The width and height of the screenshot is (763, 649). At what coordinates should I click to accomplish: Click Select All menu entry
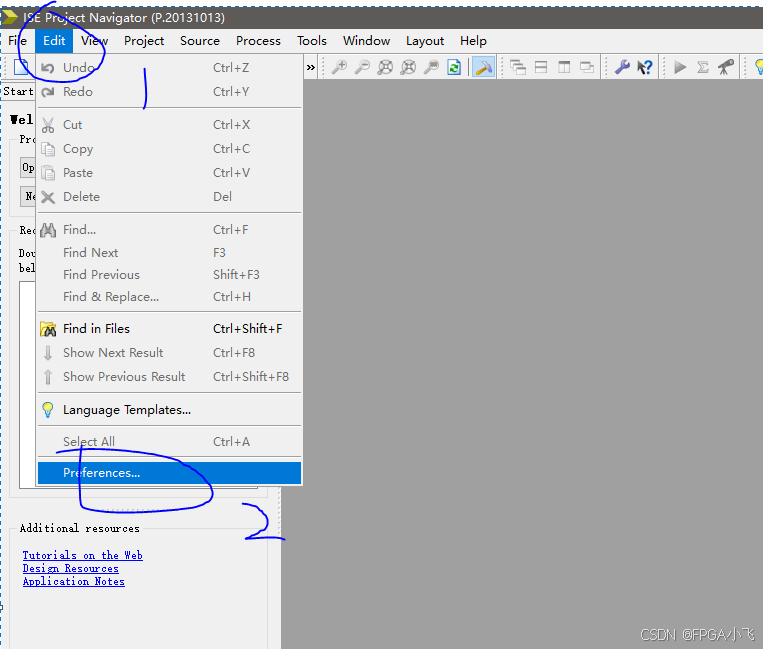click(169, 442)
